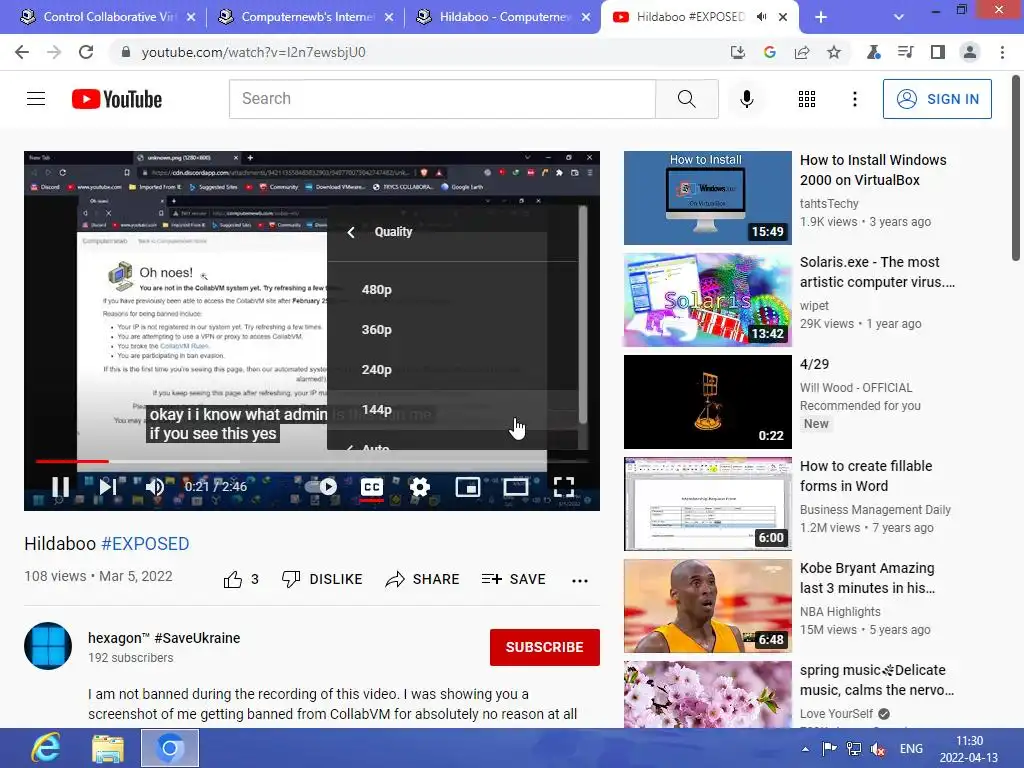Toggle the autoplay switch in the player
The height and width of the screenshot is (768, 1024).
click(x=323, y=487)
